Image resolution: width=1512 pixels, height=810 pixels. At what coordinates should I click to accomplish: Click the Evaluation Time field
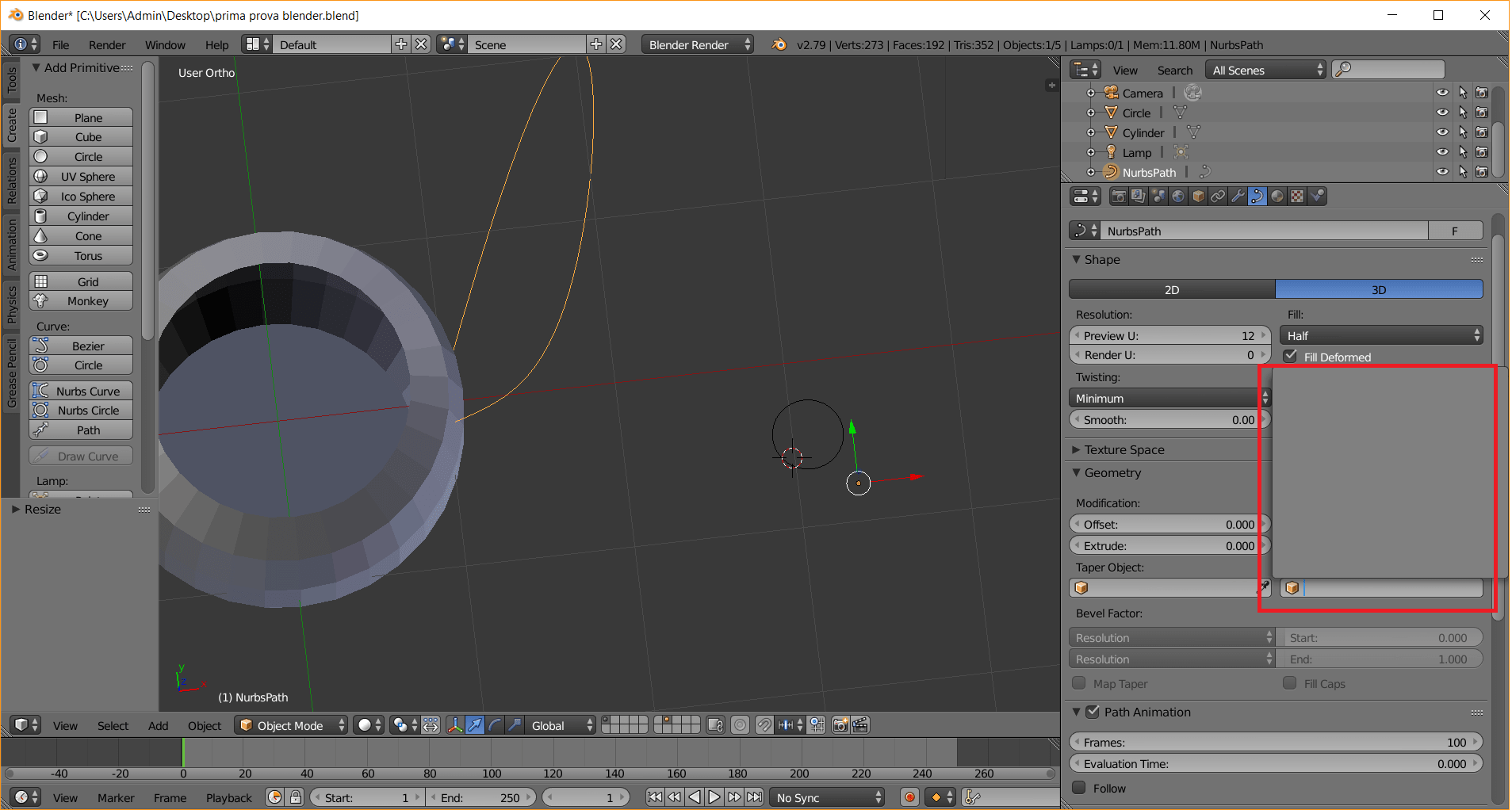point(1276,763)
